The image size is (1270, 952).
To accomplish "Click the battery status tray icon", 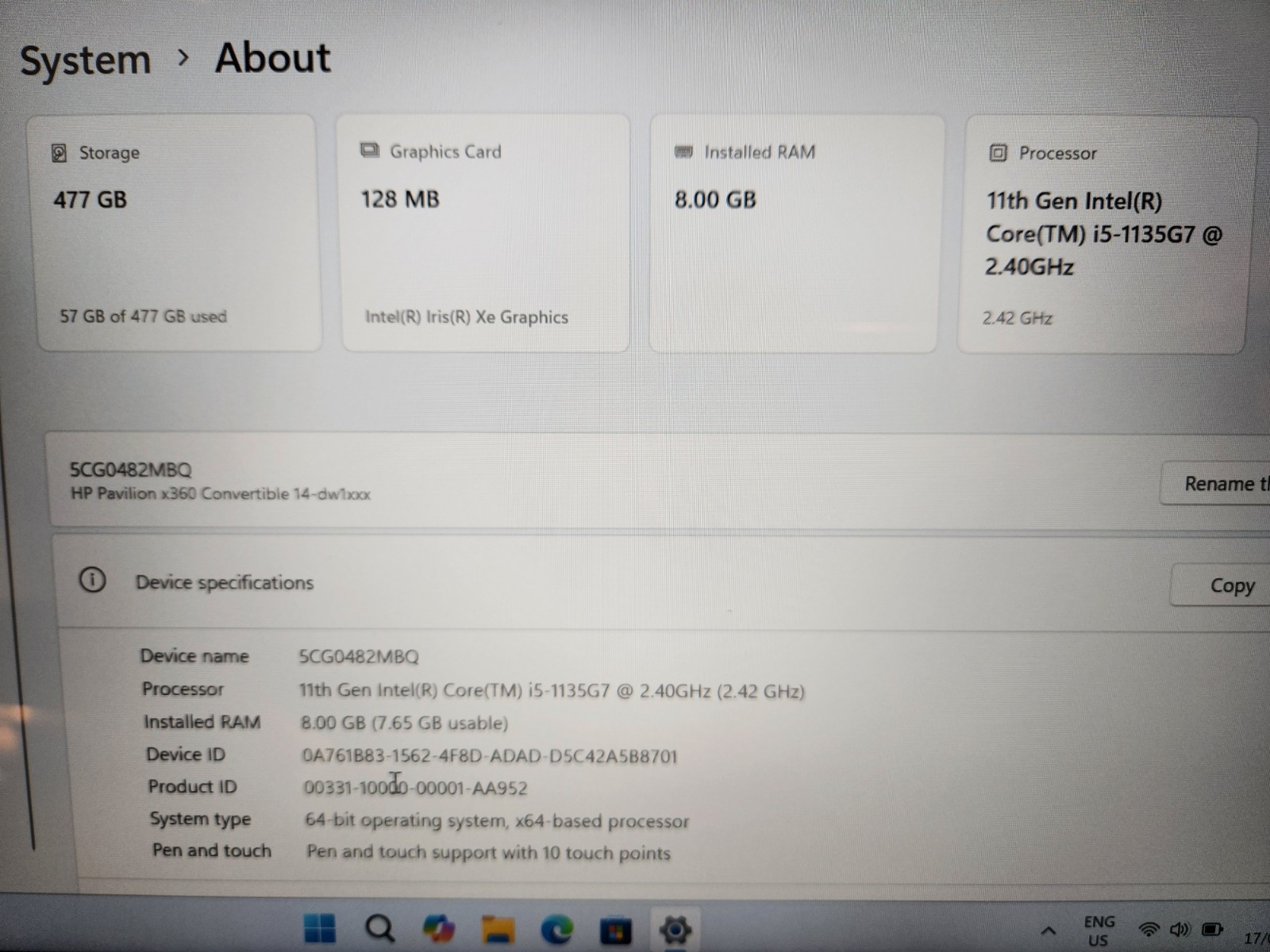I will pos(1212,929).
